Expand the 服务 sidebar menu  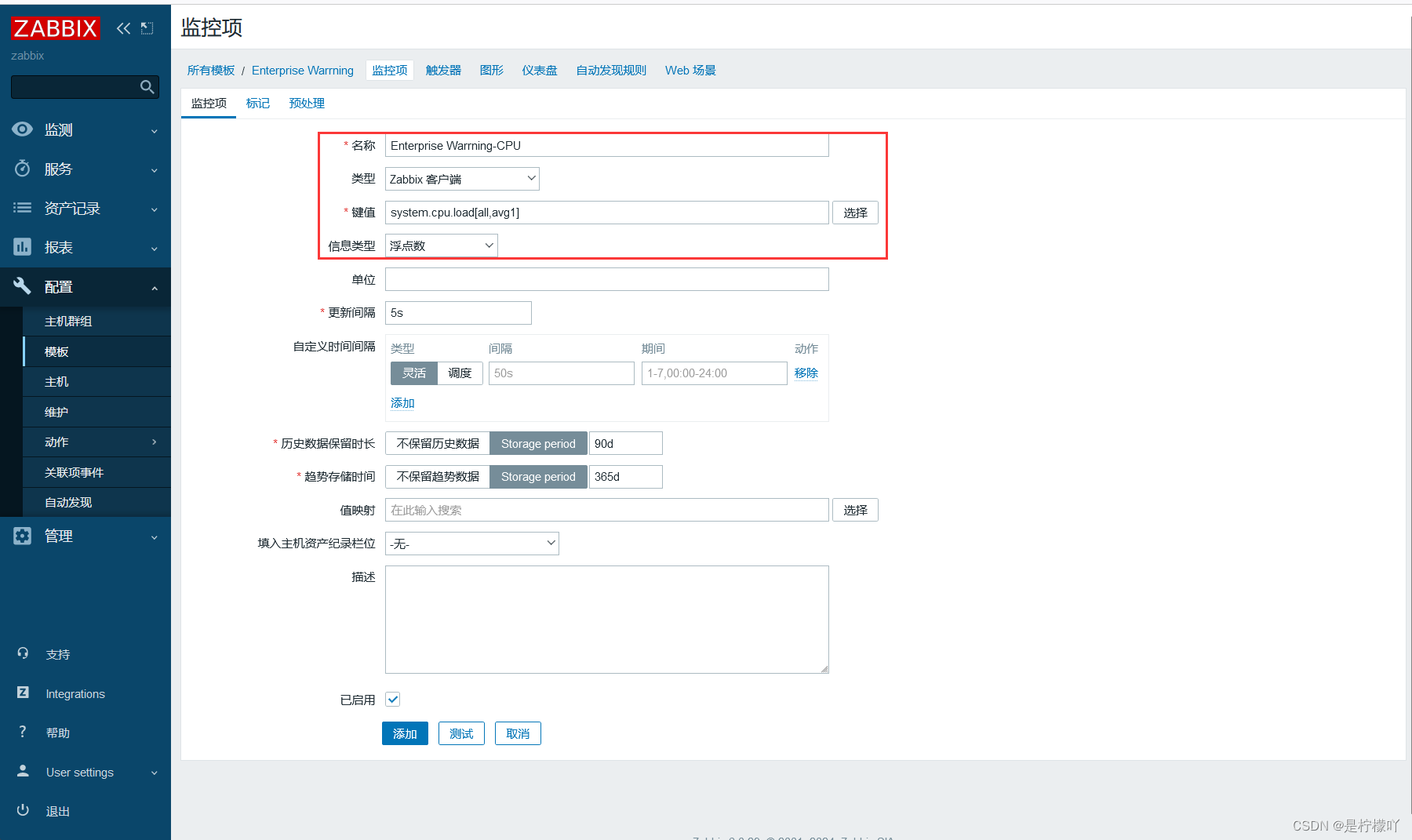[x=155, y=170]
